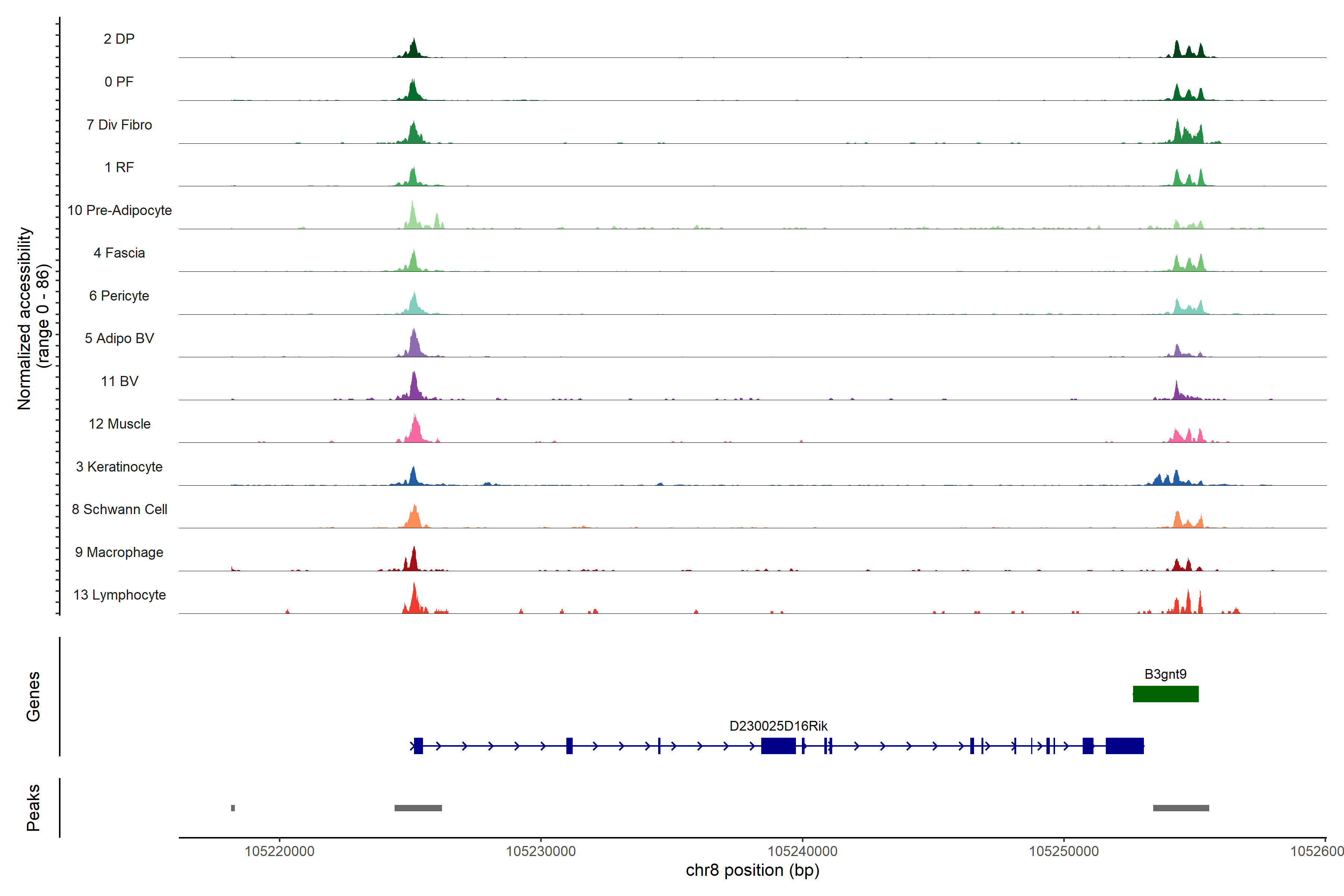
Task: Click the D230025D16Rik gene label
Action: point(778,726)
